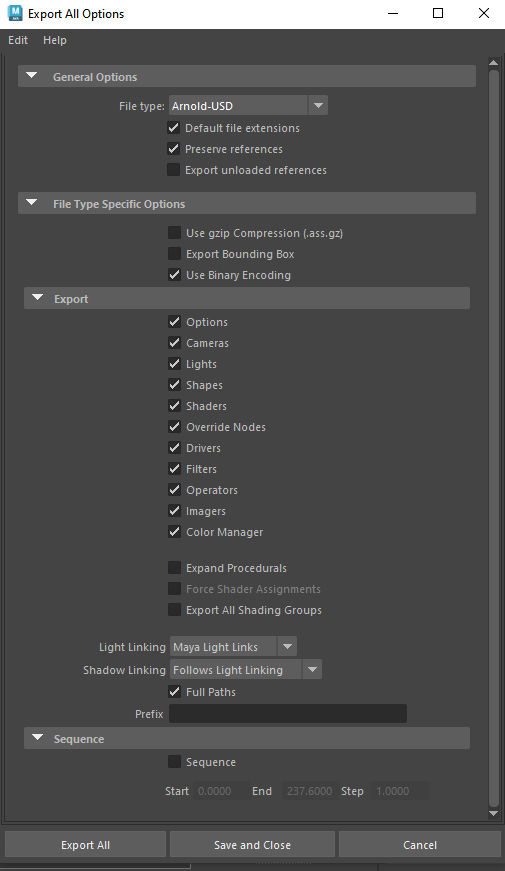Image resolution: width=505 pixels, height=871 pixels.
Task: Open the Help menu
Action: (x=54, y=40)
